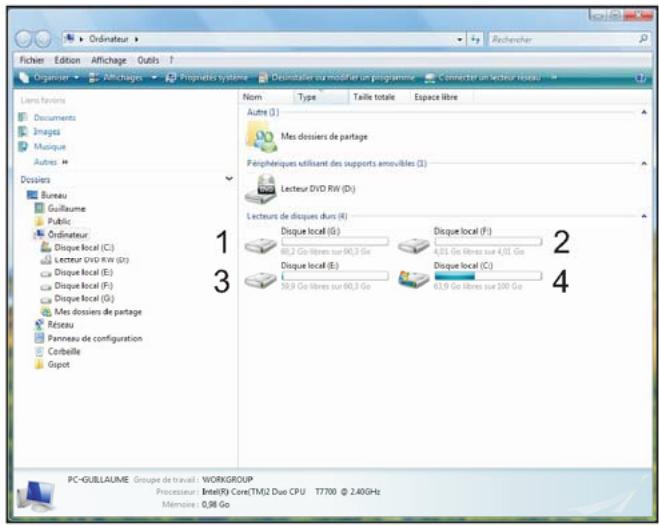Open the Fichier menu

click(x=32, y=60)
